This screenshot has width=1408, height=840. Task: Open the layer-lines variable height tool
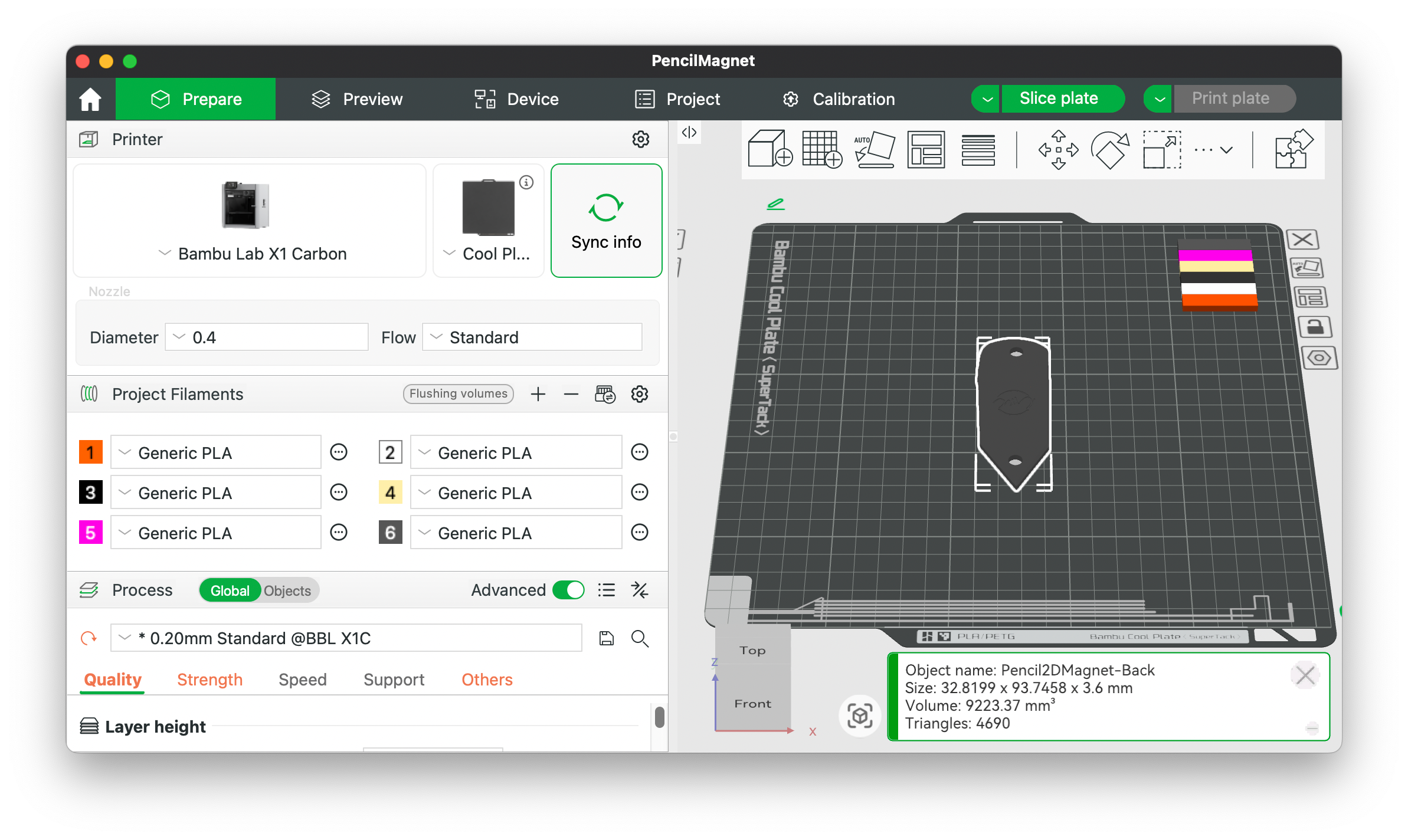(978, 150)
